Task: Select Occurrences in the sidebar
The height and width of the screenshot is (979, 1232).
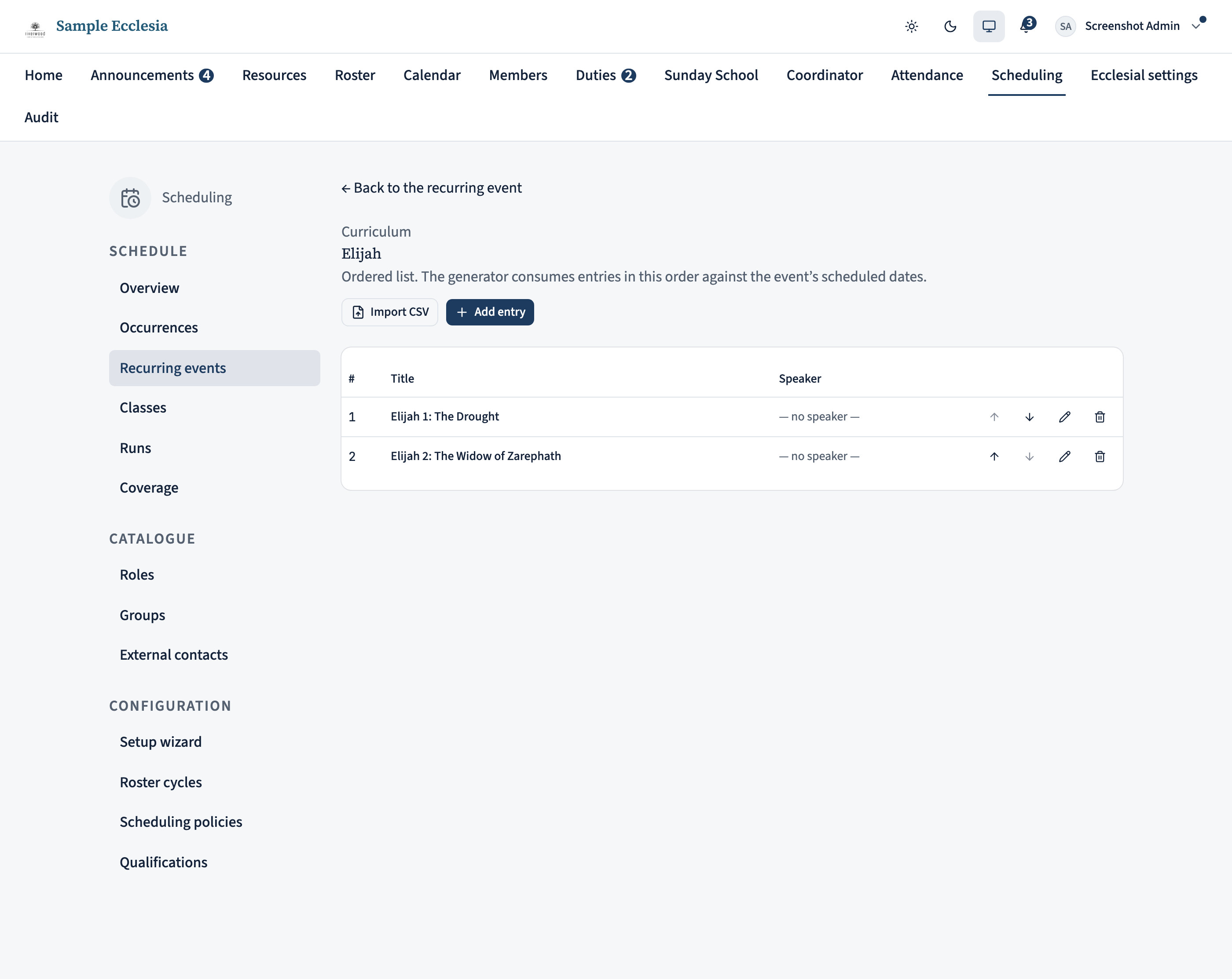Action: pos(214,328)
